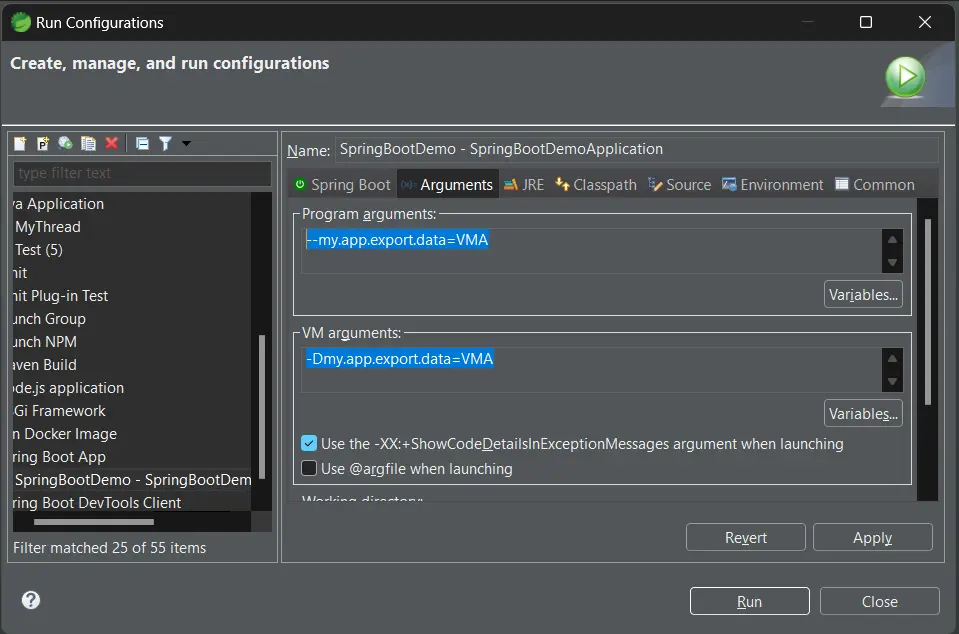Duplicate the selected launch configuration
This screenshot has height=634, width=959.
[89, 144]
